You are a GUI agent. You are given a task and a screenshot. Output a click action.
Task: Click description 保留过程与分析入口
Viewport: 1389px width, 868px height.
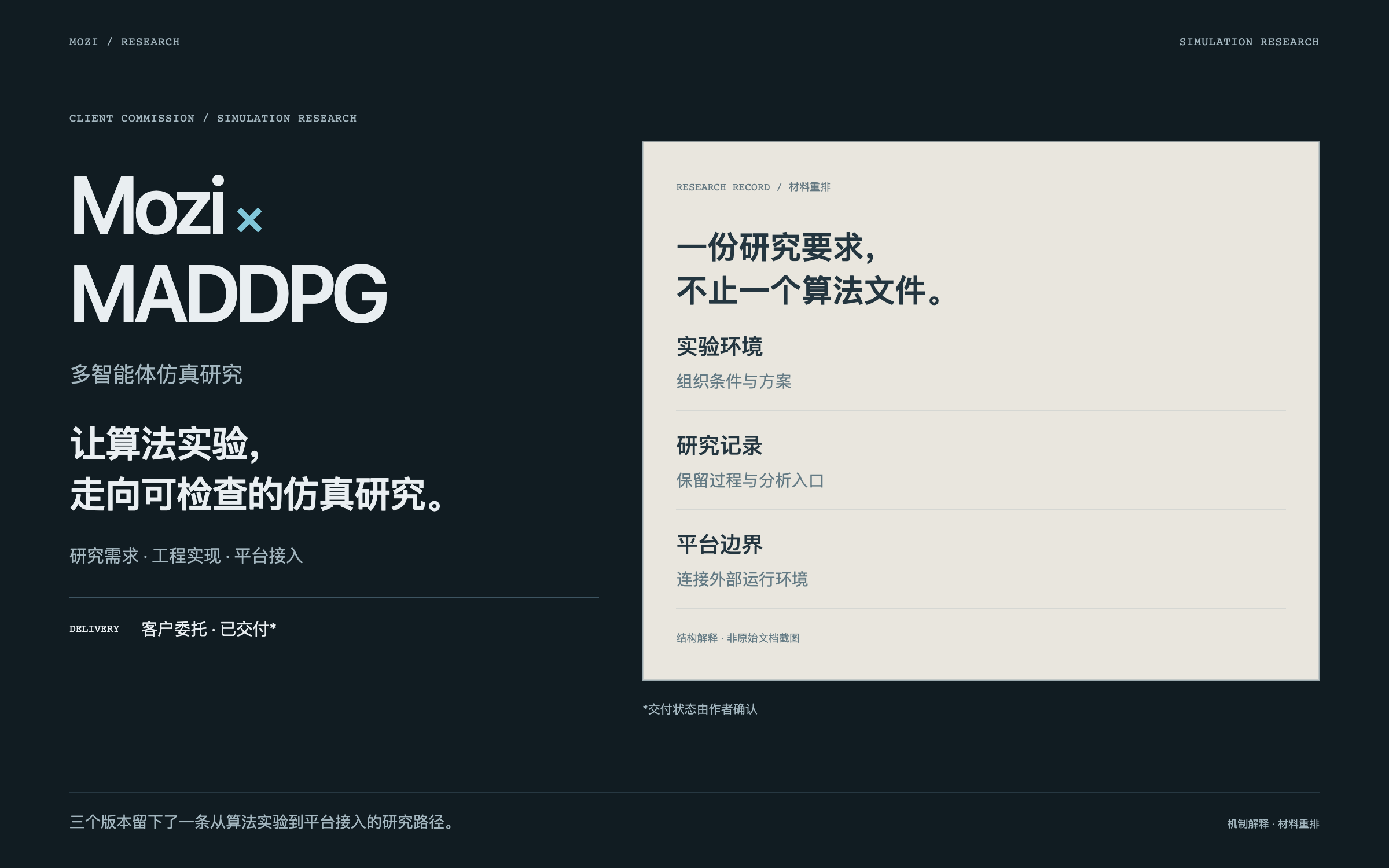750,480
